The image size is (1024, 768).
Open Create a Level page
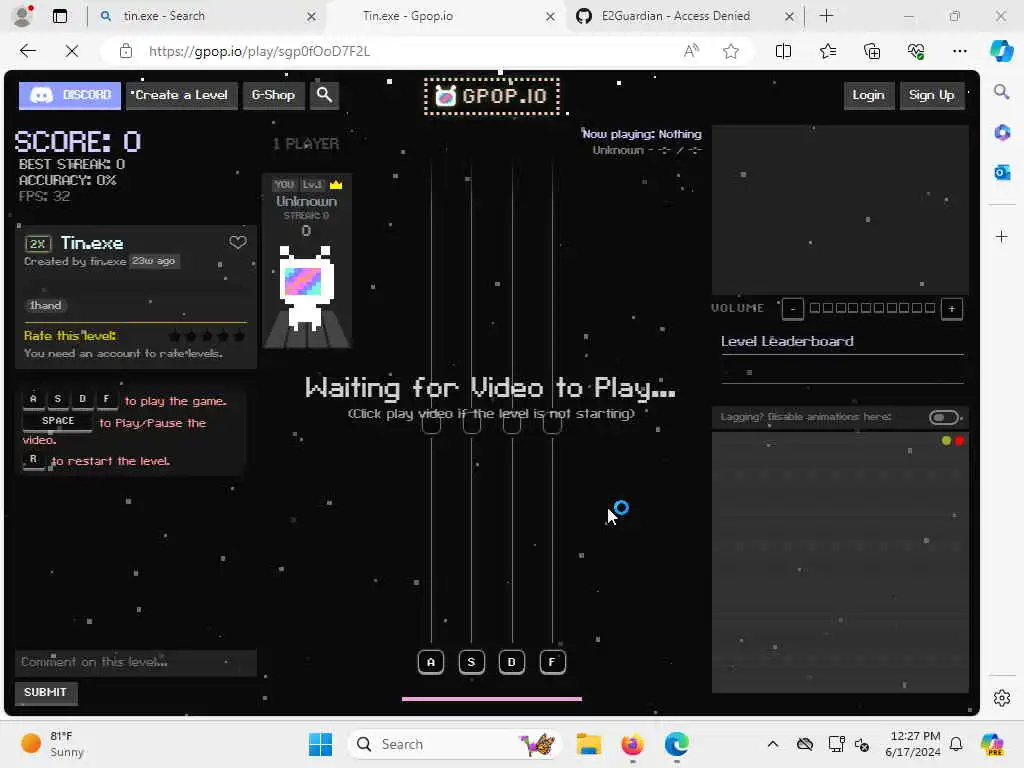pyautogui.click(x=182, y=95)
